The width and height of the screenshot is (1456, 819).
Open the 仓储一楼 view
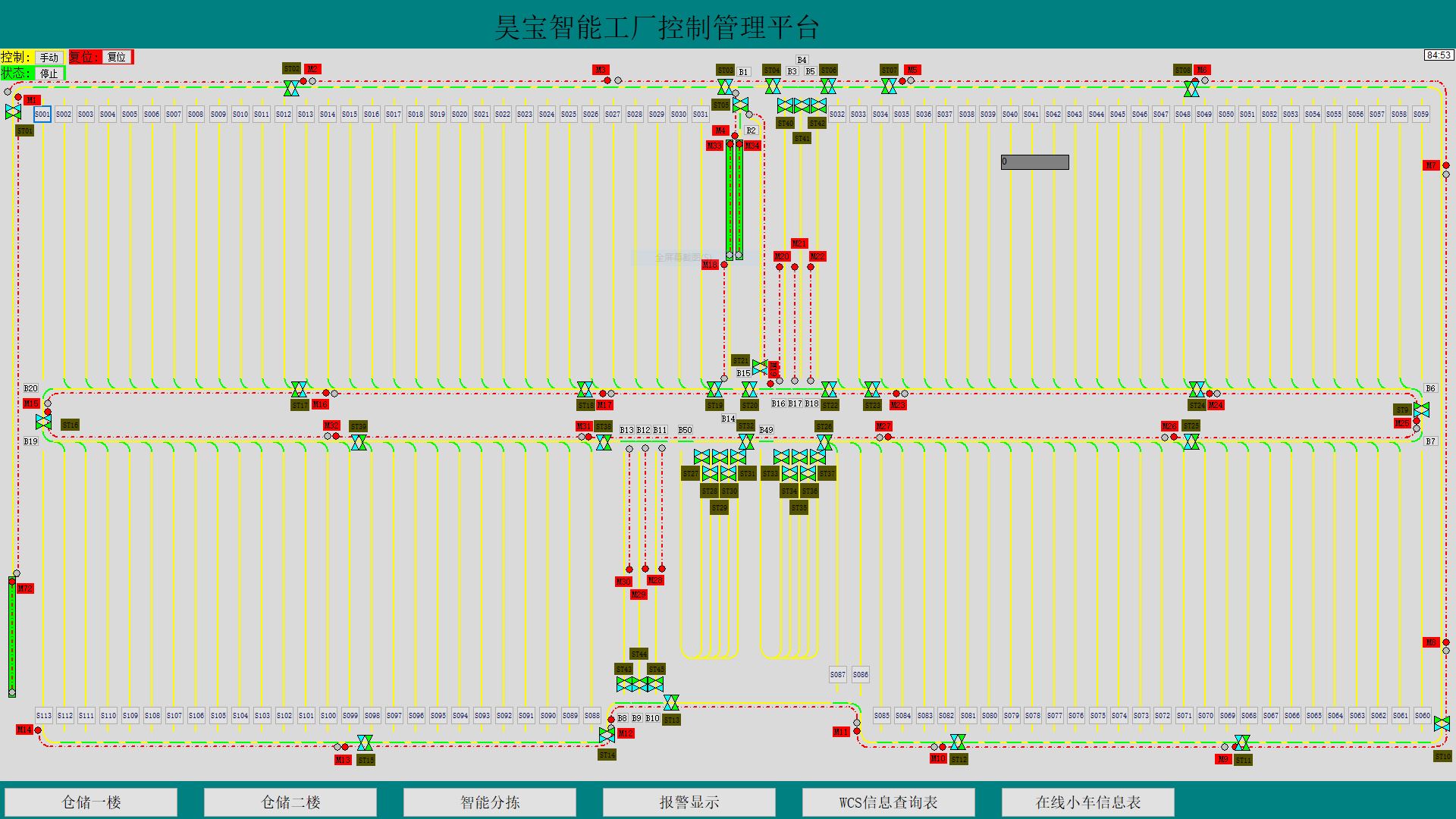click(91, 802)
